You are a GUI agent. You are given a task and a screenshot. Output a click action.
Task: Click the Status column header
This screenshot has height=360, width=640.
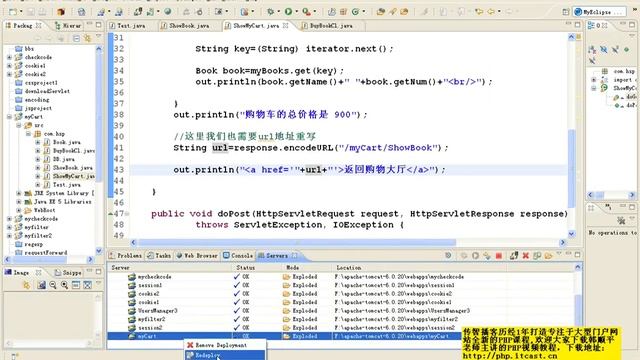coord(258,268)
